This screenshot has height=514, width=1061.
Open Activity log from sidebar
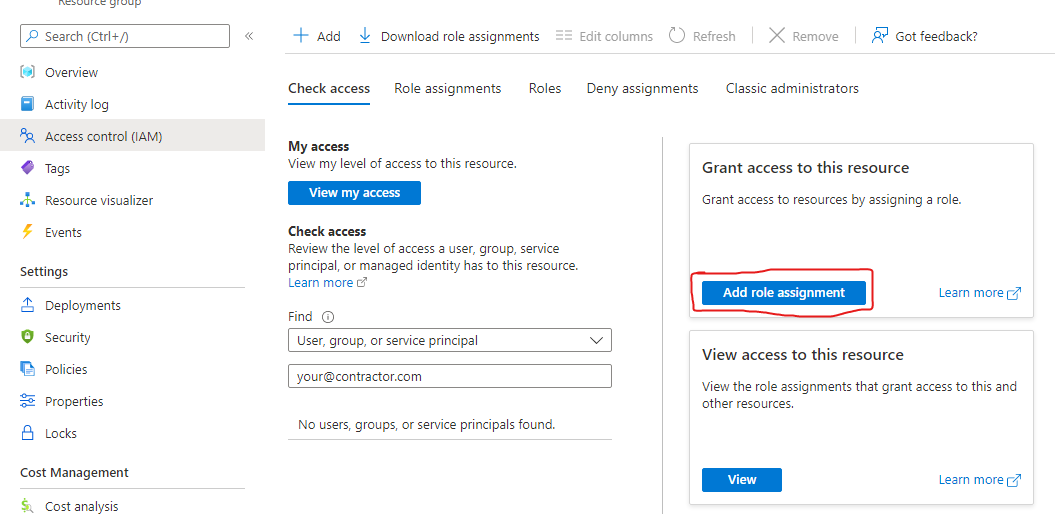[x=76, y=105]
